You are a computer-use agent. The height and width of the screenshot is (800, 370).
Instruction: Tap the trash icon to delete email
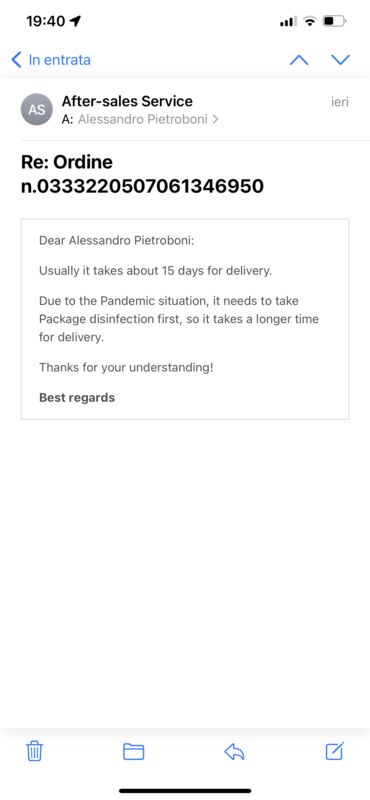[35, 751]
